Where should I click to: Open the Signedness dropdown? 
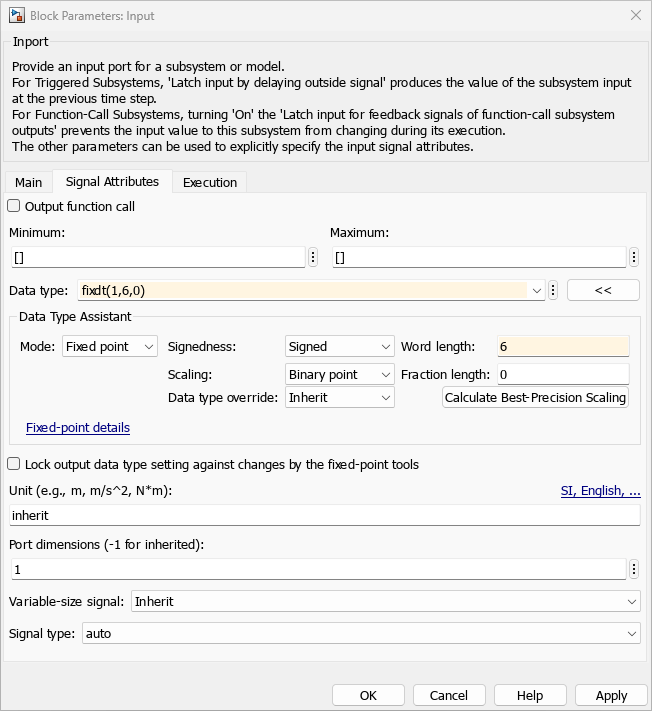point(339,347)
